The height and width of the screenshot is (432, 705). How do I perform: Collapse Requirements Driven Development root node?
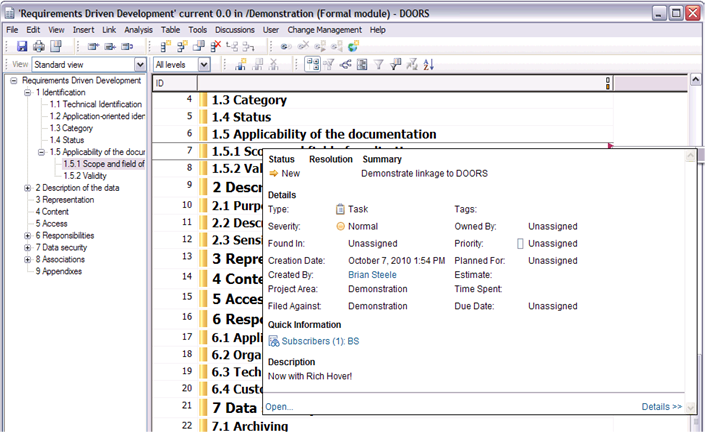14,80
